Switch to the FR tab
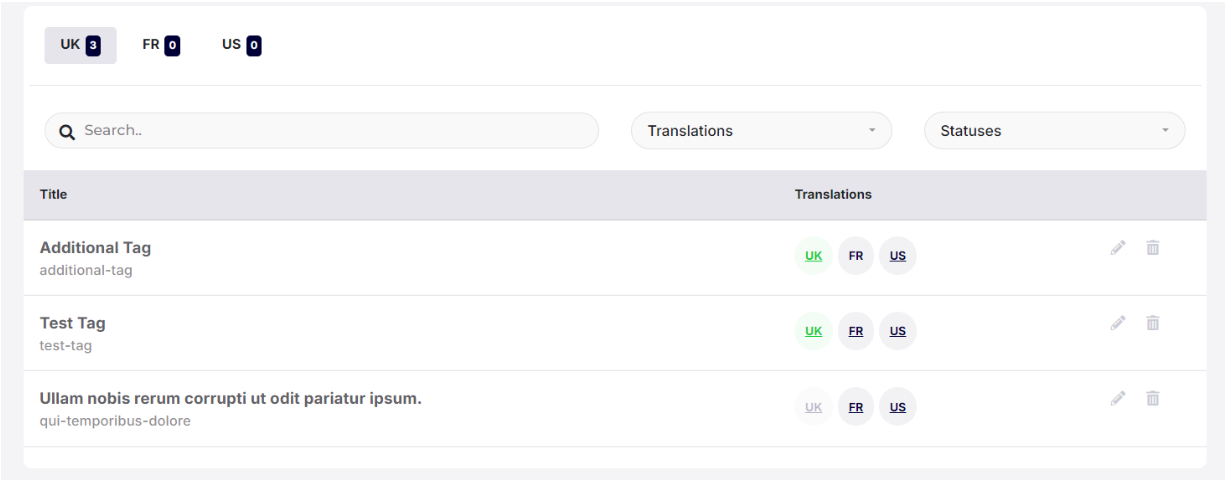The width and height of the screenshot is (1228, 482). coord(160,45)
